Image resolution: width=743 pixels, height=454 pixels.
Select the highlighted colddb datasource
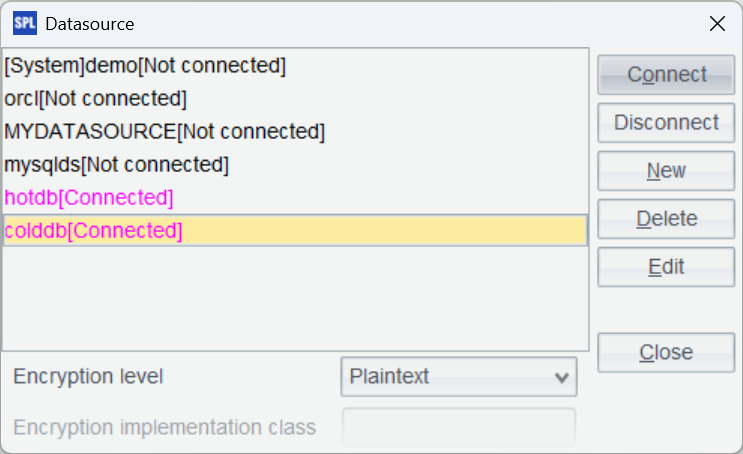pyautogui.click(x=94, y=230)
